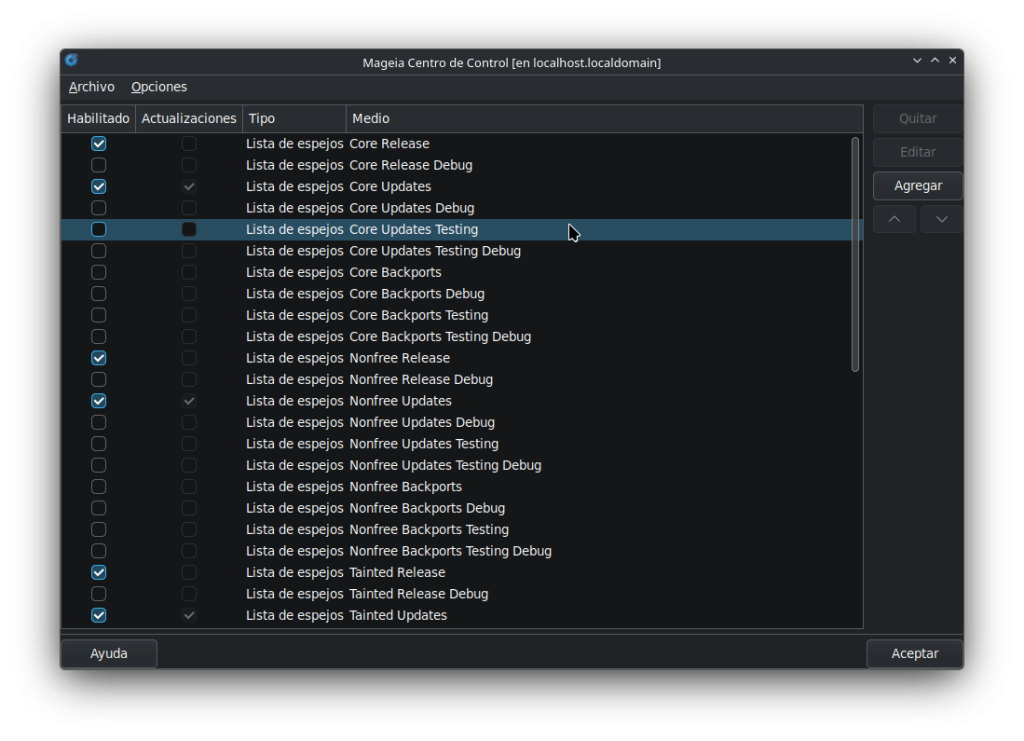The image size is (1024, 741).
Task: Open Ayuda help button
Action: click(x=109, y=654)
